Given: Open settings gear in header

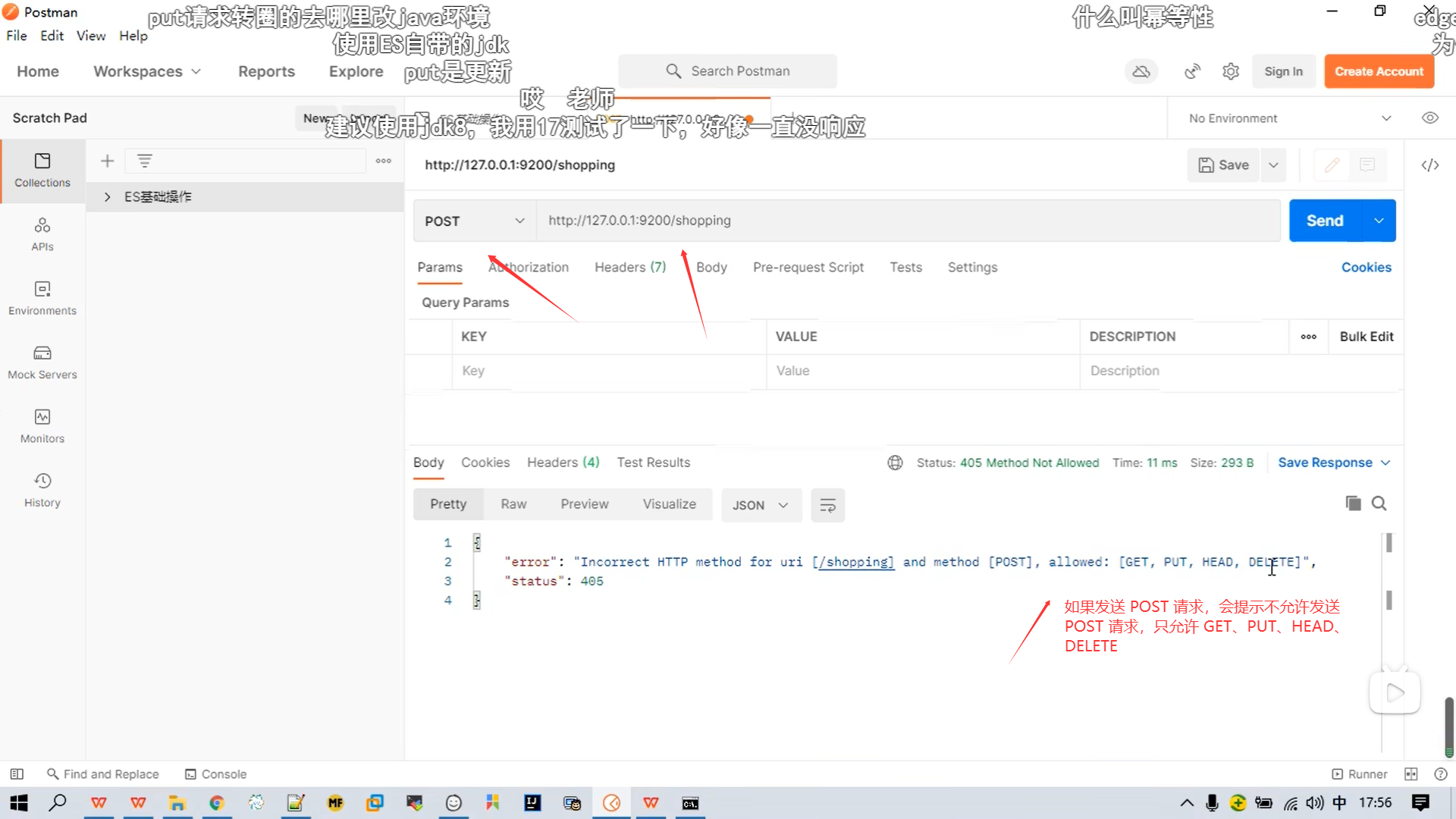Looking at the screenshot, I should pos(1230,71).
